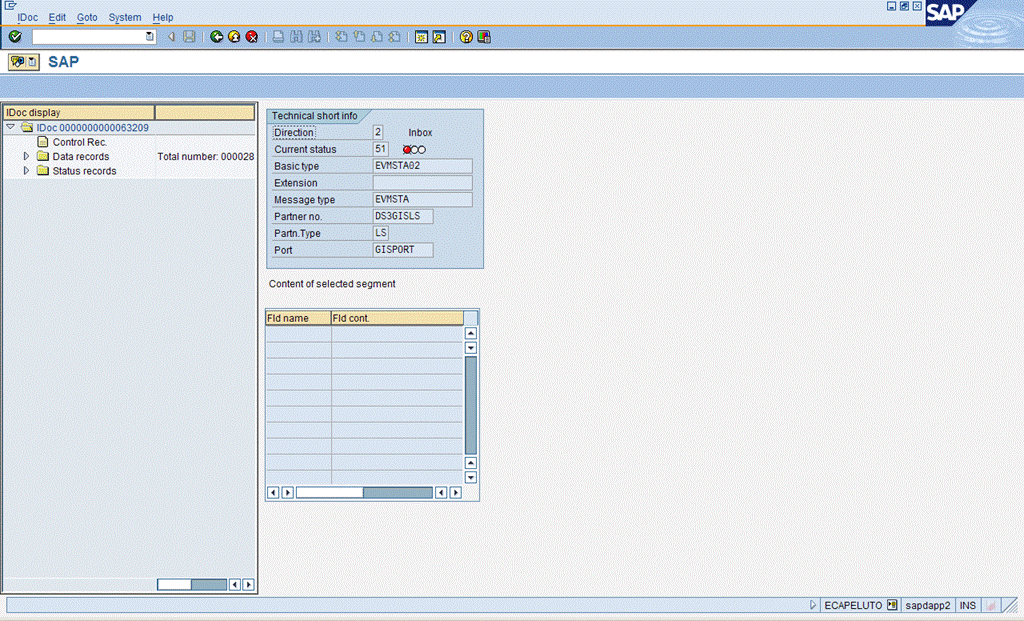Image resolution: width=1024 pixels, height=621 pixels.
Task: Expand the Data records node
Action: (26, 156)
